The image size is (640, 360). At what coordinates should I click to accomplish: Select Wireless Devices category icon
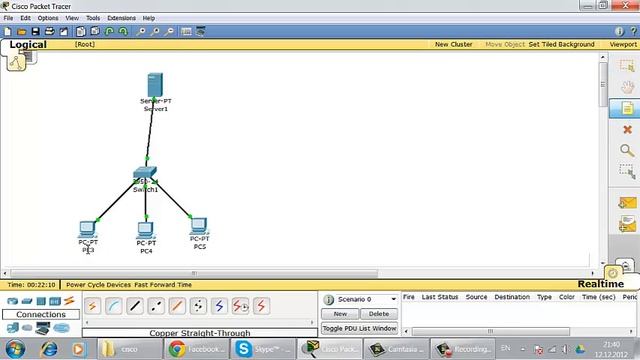(55, 301)
